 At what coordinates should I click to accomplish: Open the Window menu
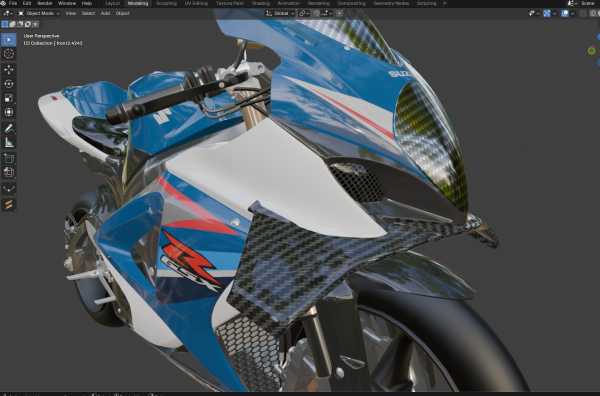click(x=67, y=3)
